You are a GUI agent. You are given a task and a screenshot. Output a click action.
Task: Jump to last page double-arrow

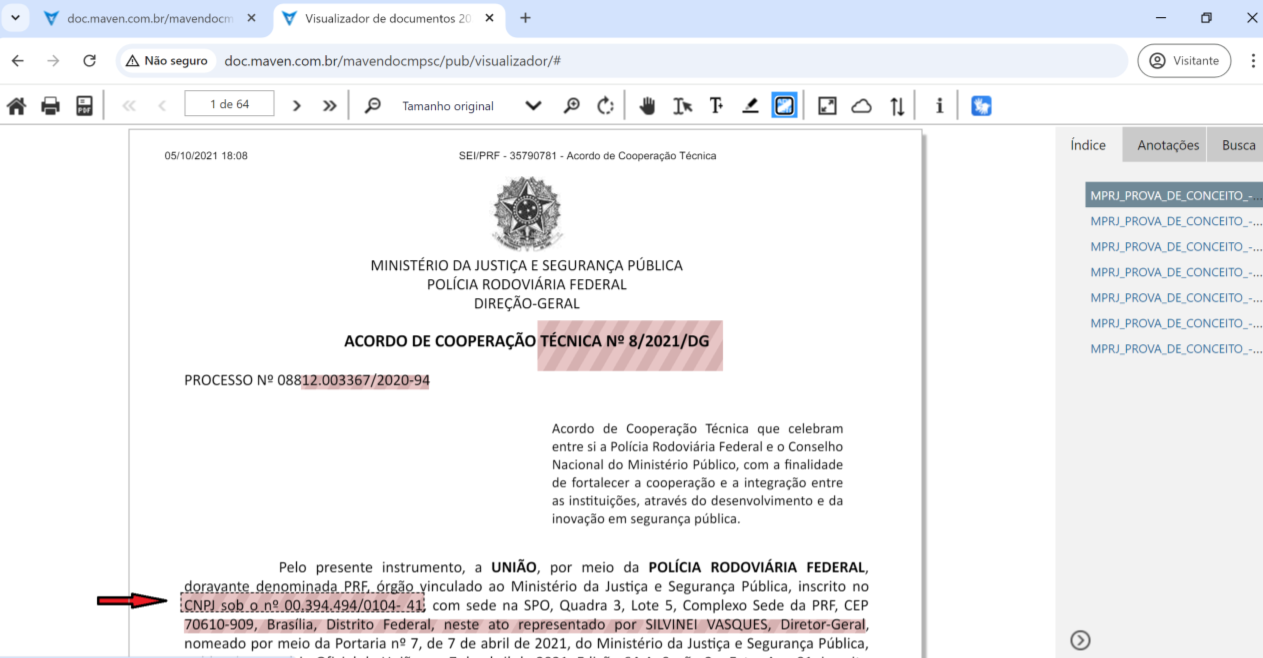(329, 106)
